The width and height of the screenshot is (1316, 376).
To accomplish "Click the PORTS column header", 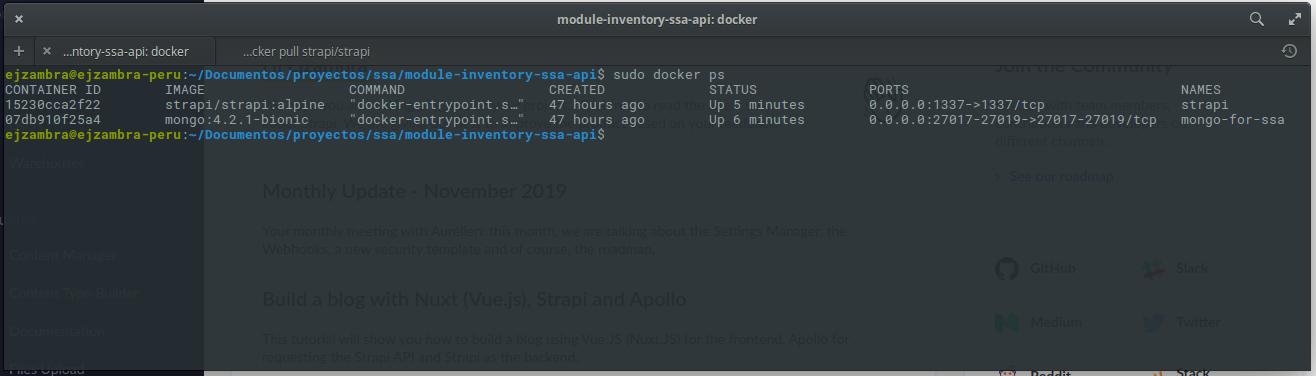I will [889, 90].
